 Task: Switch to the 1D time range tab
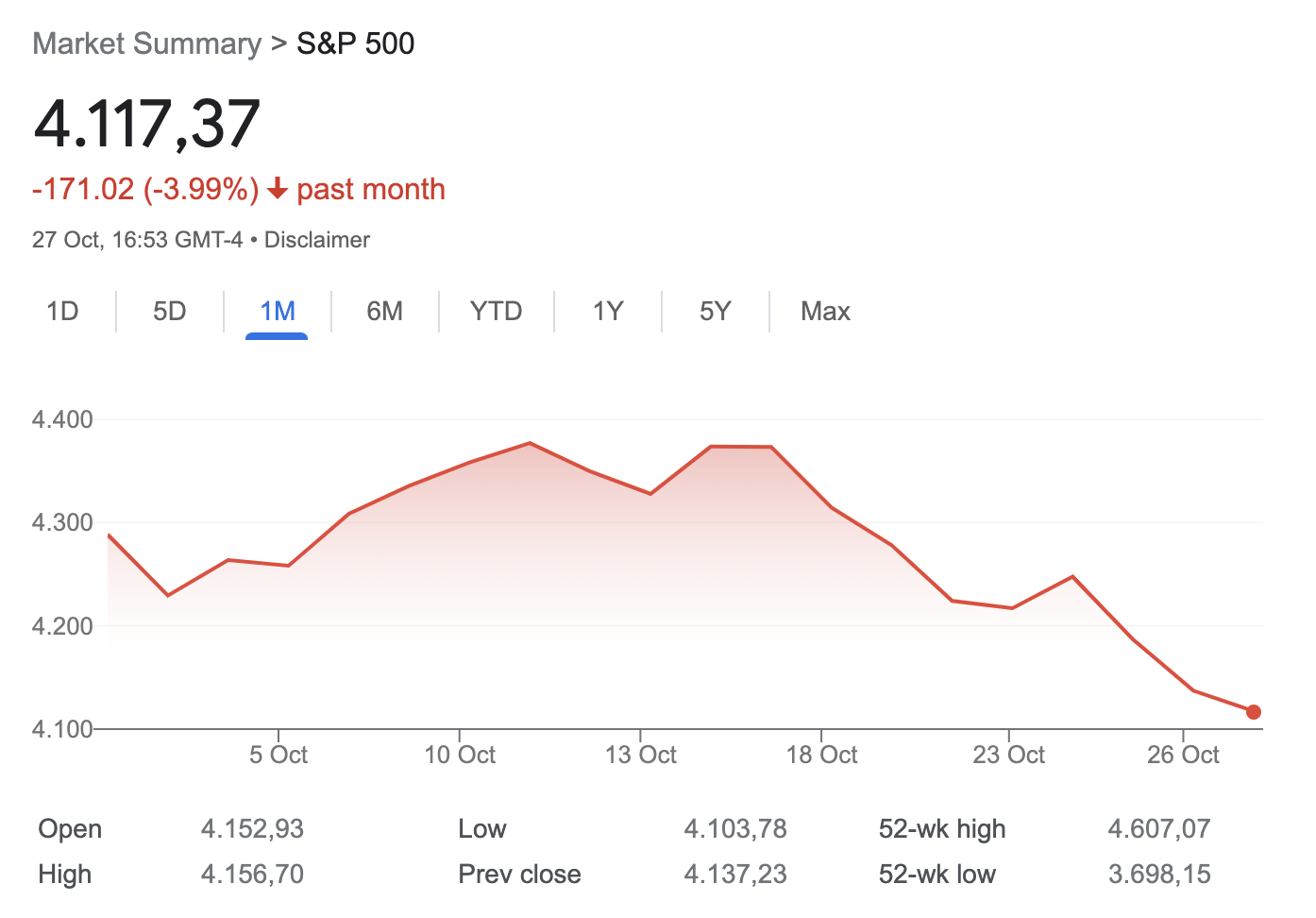62,312
